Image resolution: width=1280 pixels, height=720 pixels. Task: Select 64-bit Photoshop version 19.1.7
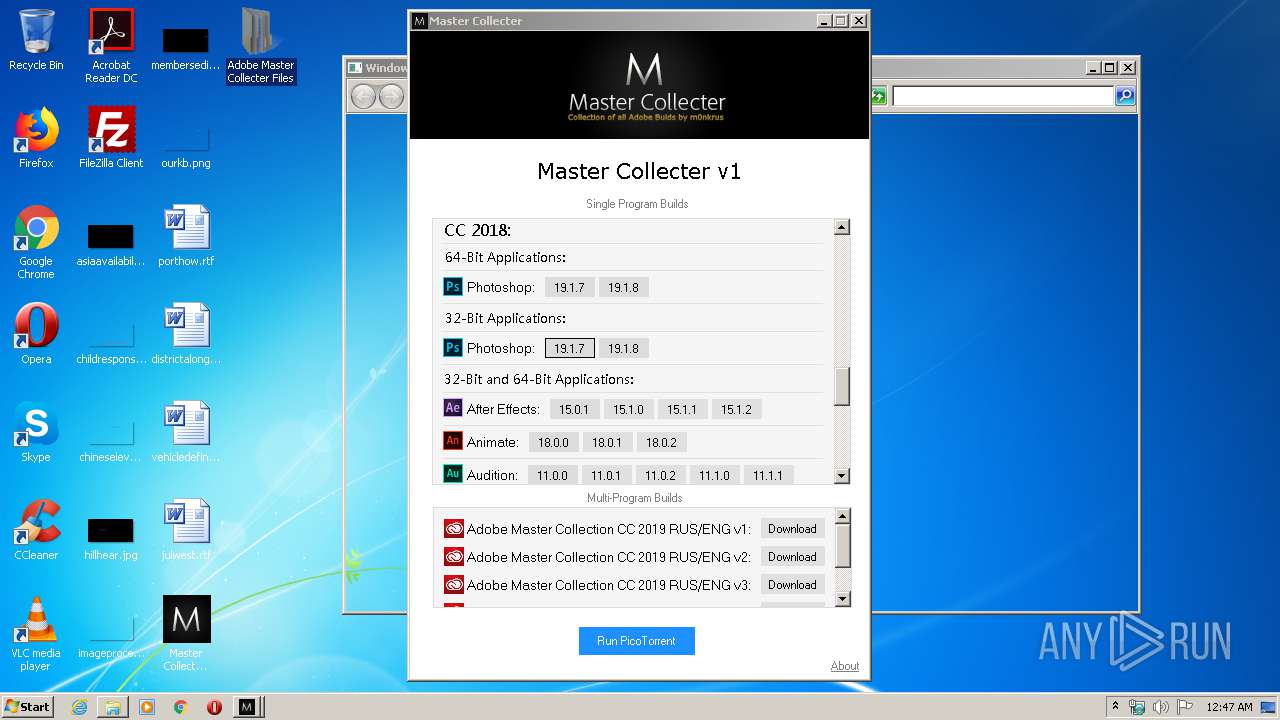[569, 287]
